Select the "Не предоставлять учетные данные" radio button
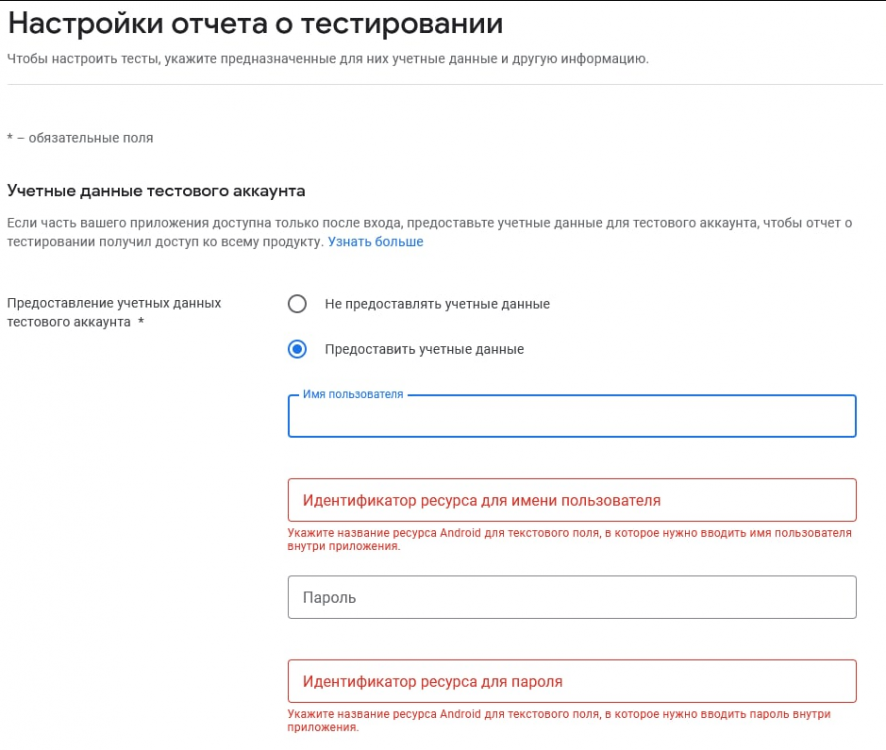Screen dimensions: 886x750 click(x=297, y=304)
